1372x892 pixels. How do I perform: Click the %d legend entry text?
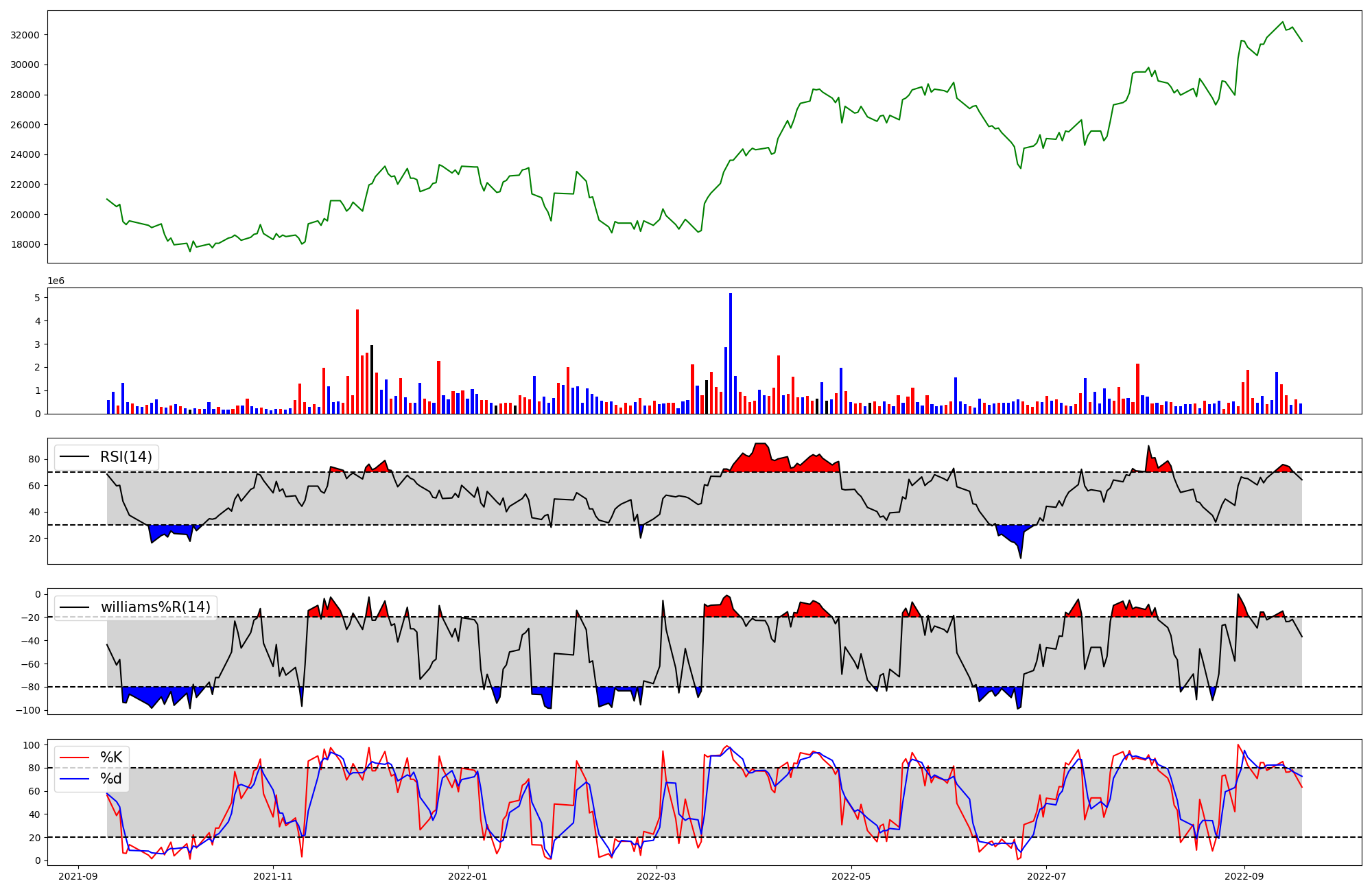tap(111, 779)
